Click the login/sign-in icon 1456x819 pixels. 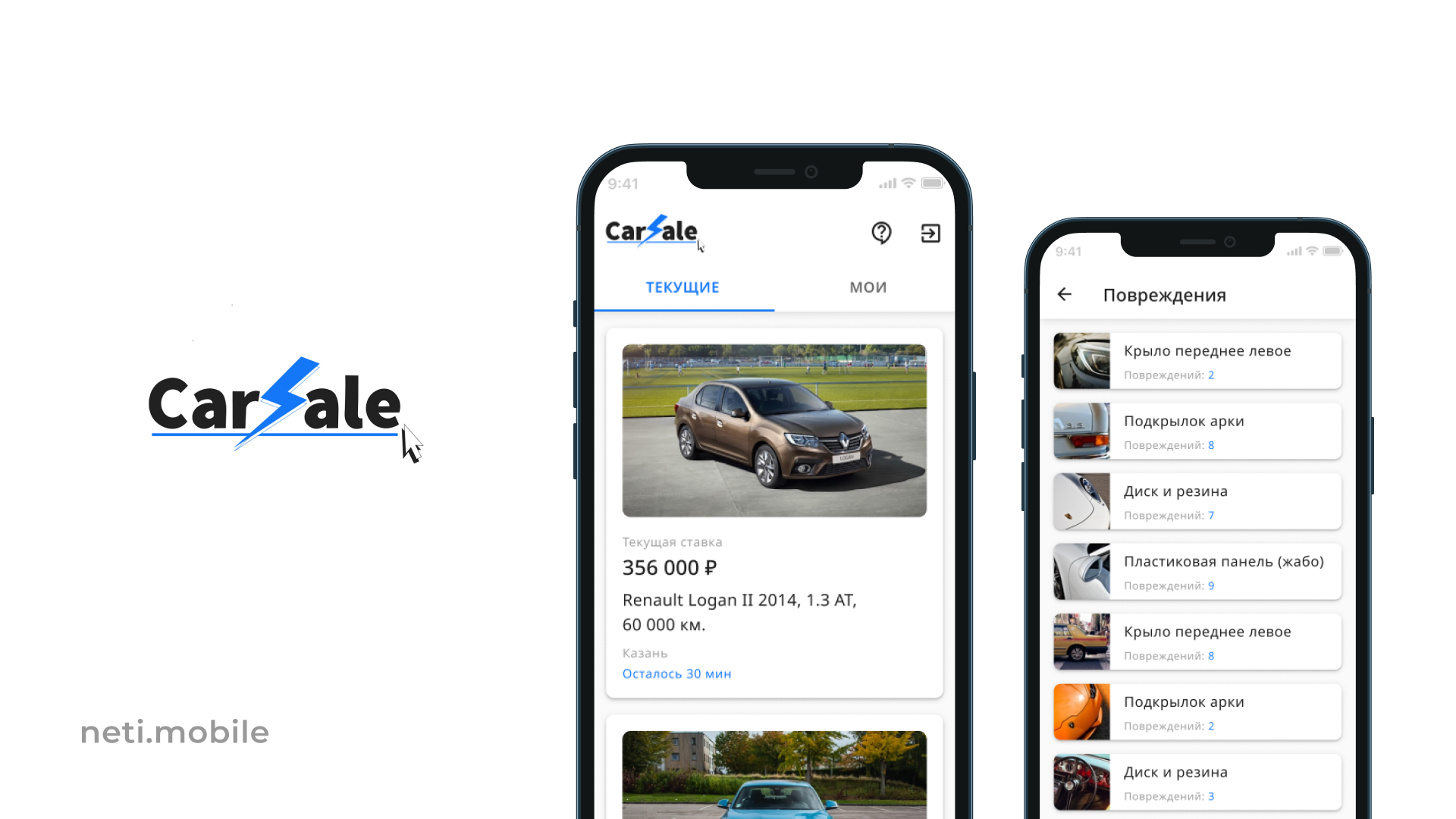coord(929,233)
